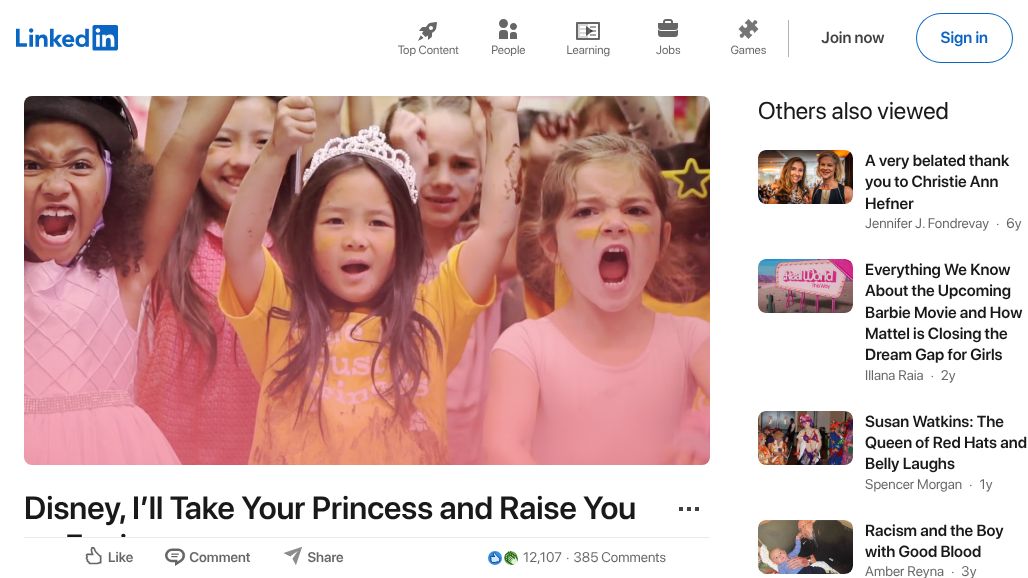This screenshot has height=578, width=1028.
Task: Open the Learning section icon
Action: (x=588, y=30)
